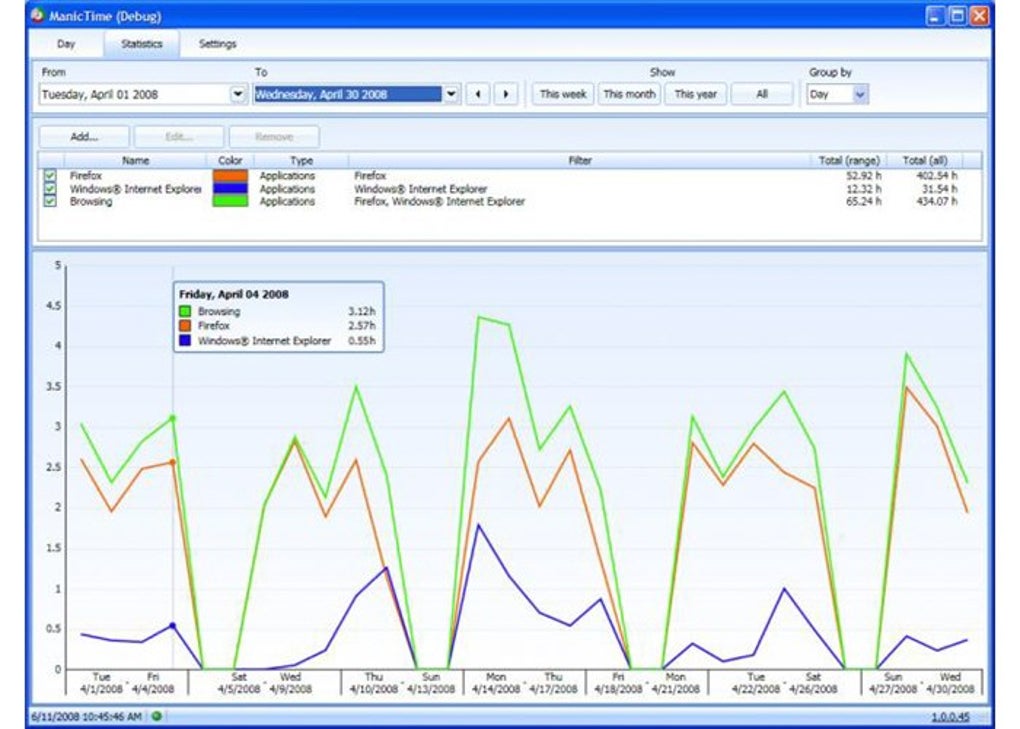Click the Tue 4/1/2008 axis label
The height and width of the screenshot is (729, 1020).
[101, 683]
